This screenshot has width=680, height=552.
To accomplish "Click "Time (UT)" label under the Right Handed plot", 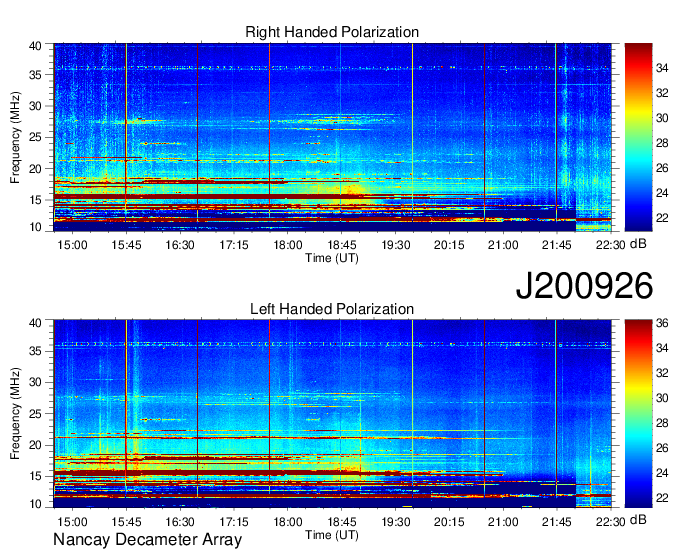I will tap(332, 258).
